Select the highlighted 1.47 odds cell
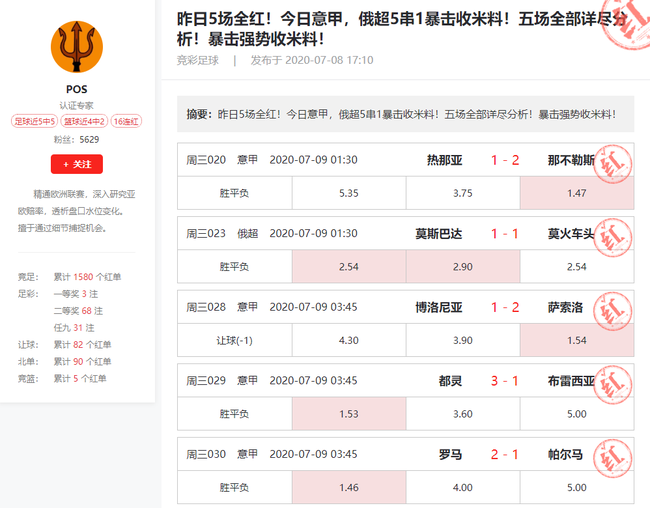650x508 pixels. 577,193
